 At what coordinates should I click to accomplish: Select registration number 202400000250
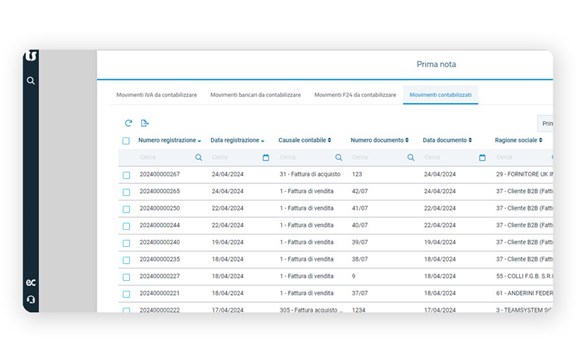[160, 208]
